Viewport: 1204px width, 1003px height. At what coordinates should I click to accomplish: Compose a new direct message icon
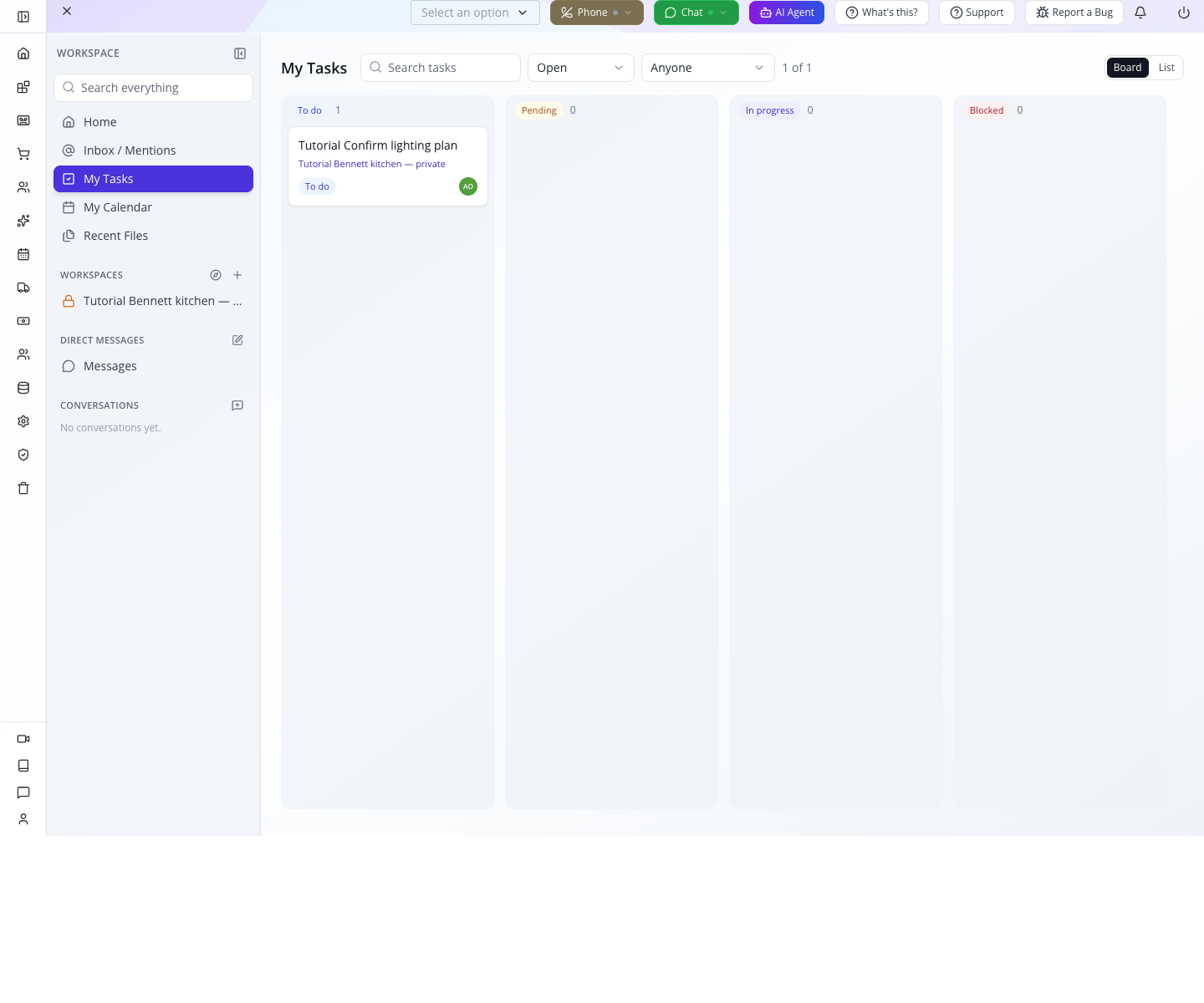[237, 340]
